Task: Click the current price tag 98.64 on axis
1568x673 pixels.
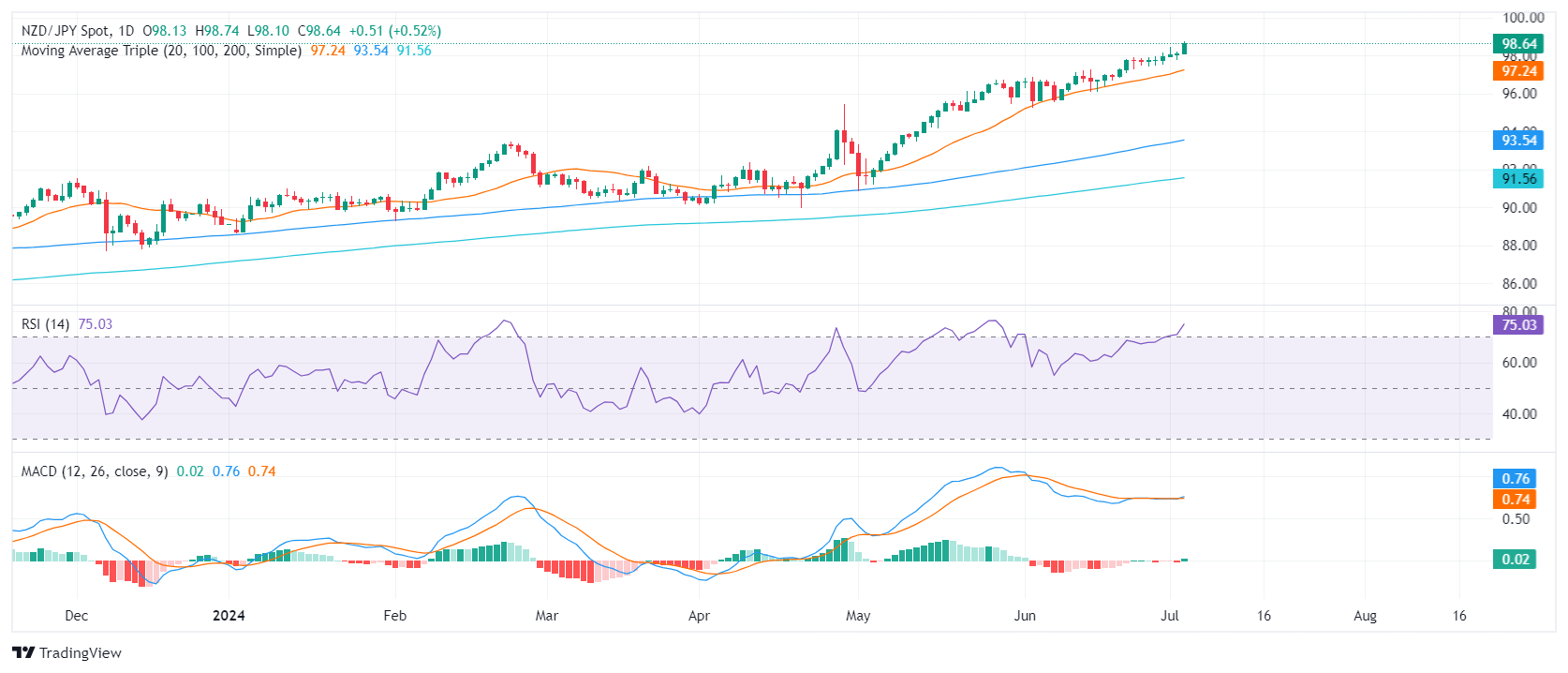Action: tap(1518, 43)
